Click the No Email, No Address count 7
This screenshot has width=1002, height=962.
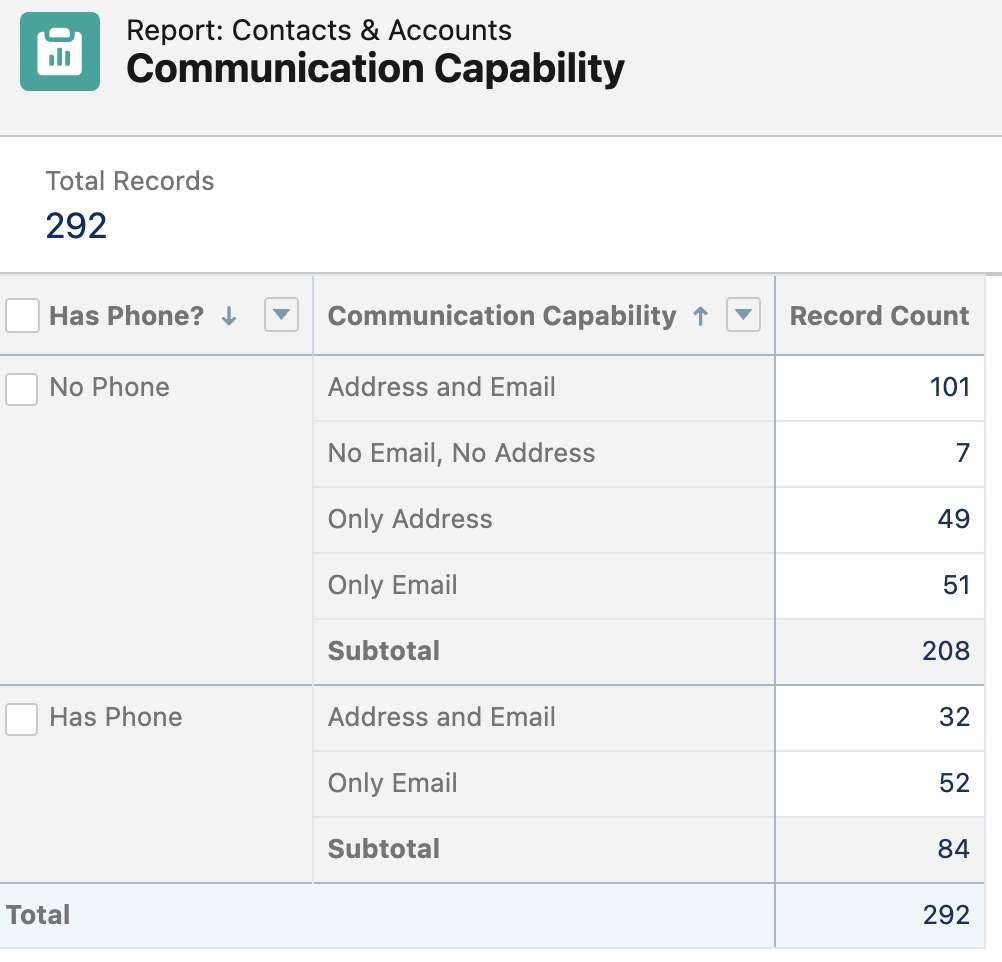[962, 453]
